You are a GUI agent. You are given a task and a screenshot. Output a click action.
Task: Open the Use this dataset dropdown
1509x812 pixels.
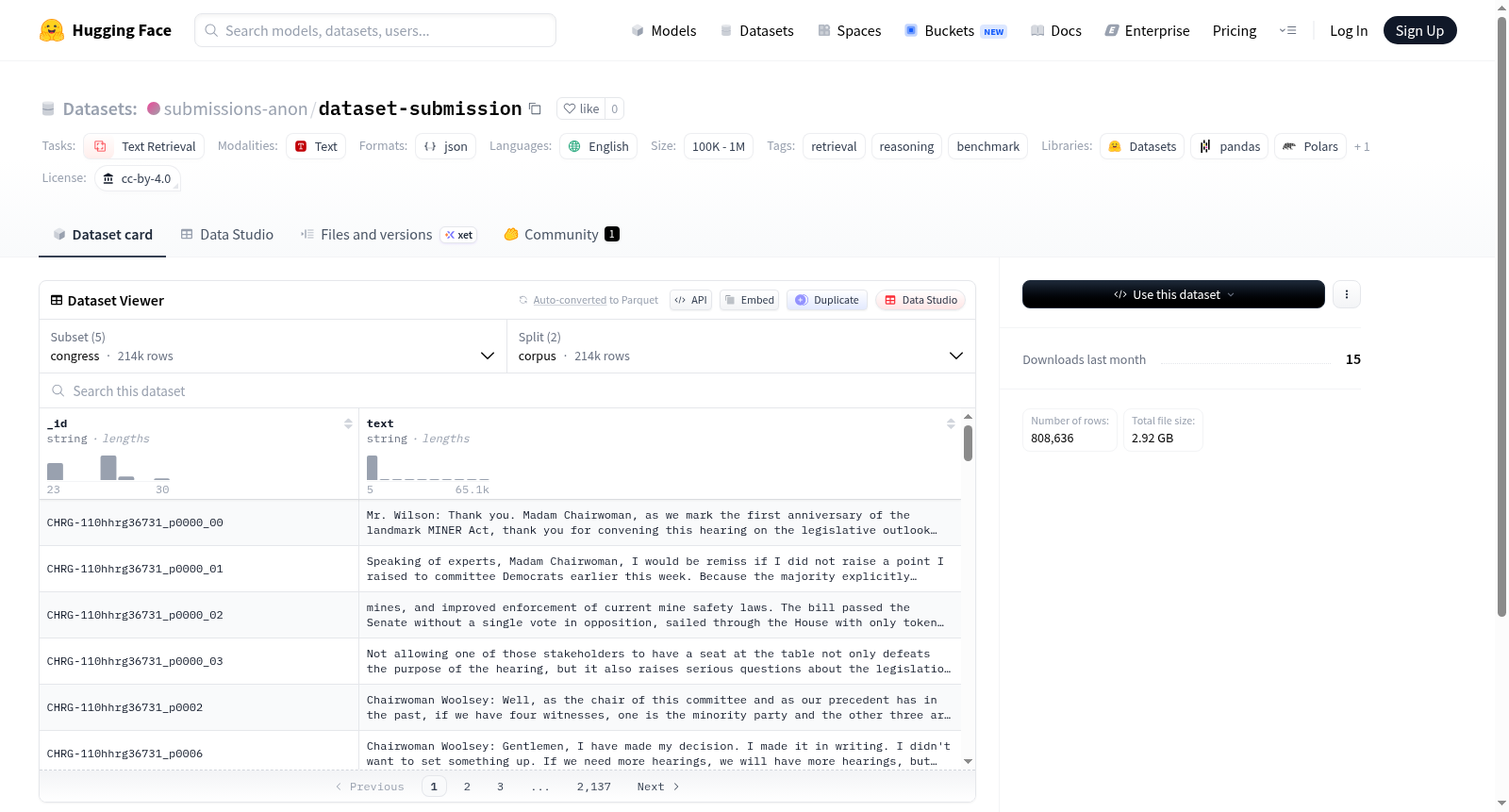[x=1173, y=294]
